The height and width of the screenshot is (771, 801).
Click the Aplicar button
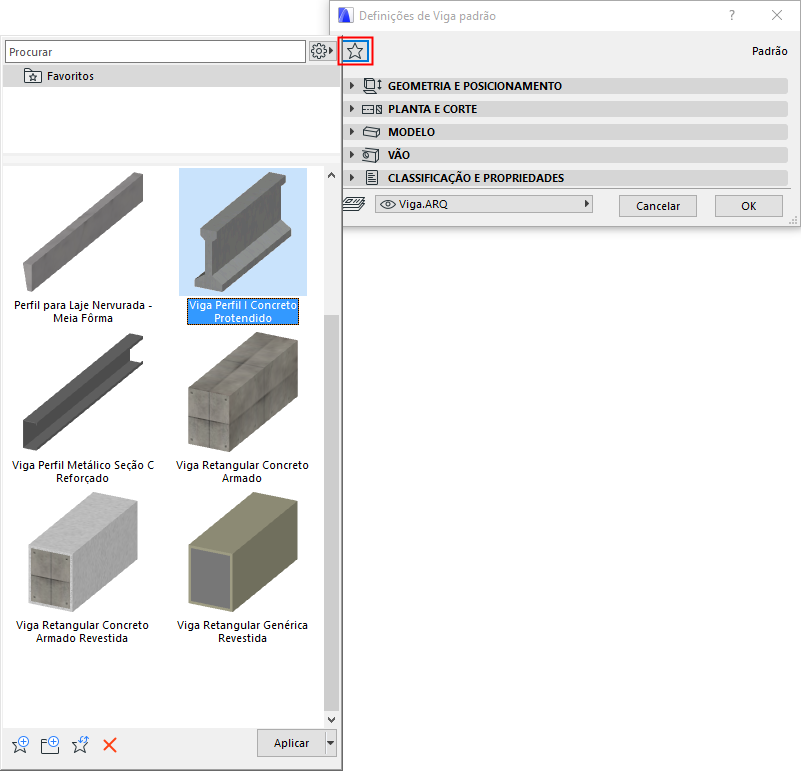pyautogui.click(x=291, y=743)
